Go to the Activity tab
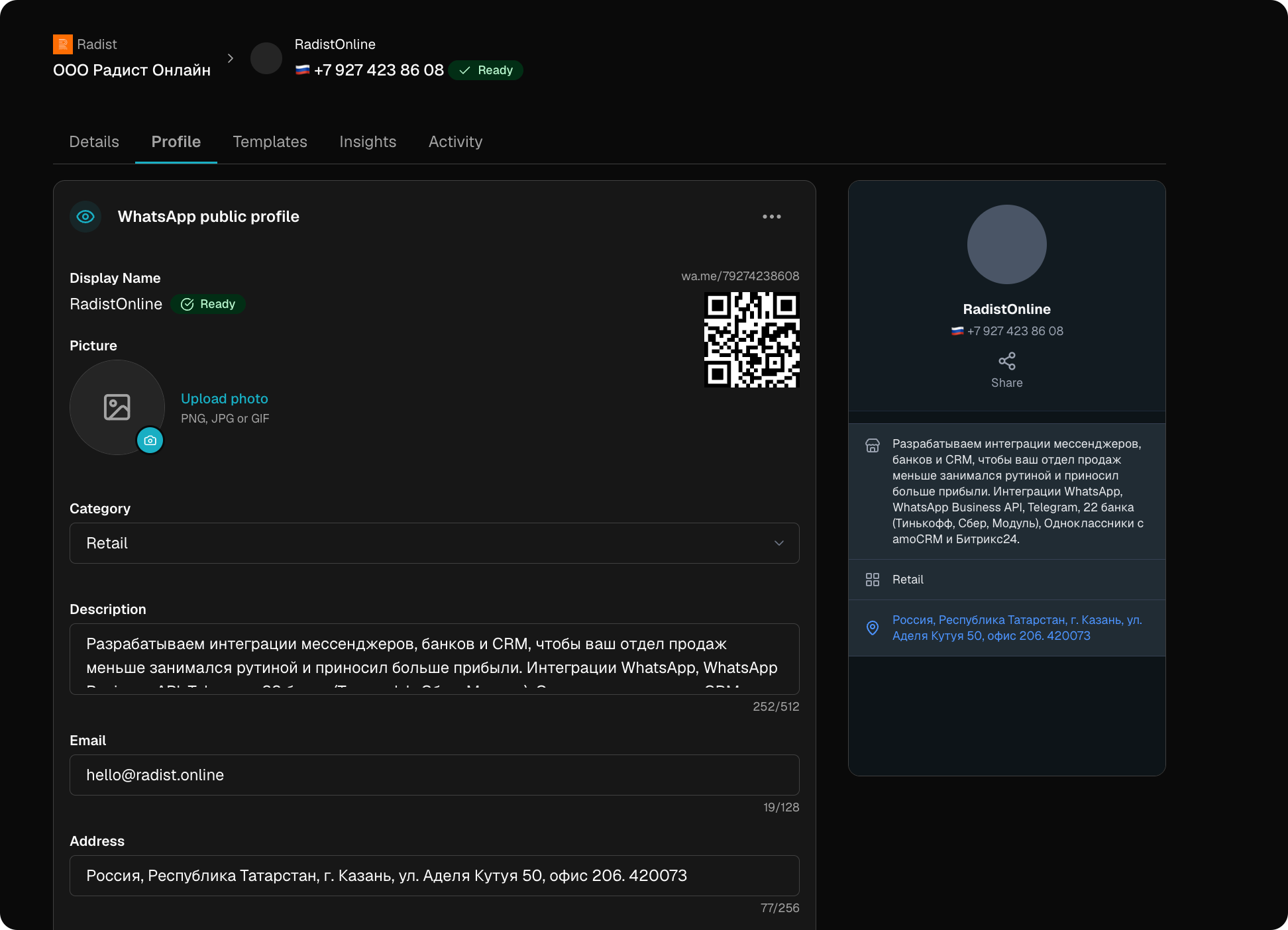 click(456, 142)
